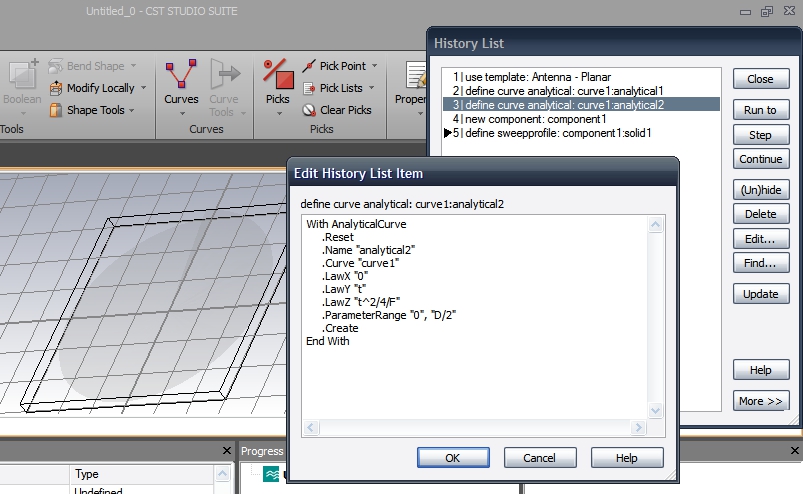Click the Clear Picks icon

coord(310,110)
